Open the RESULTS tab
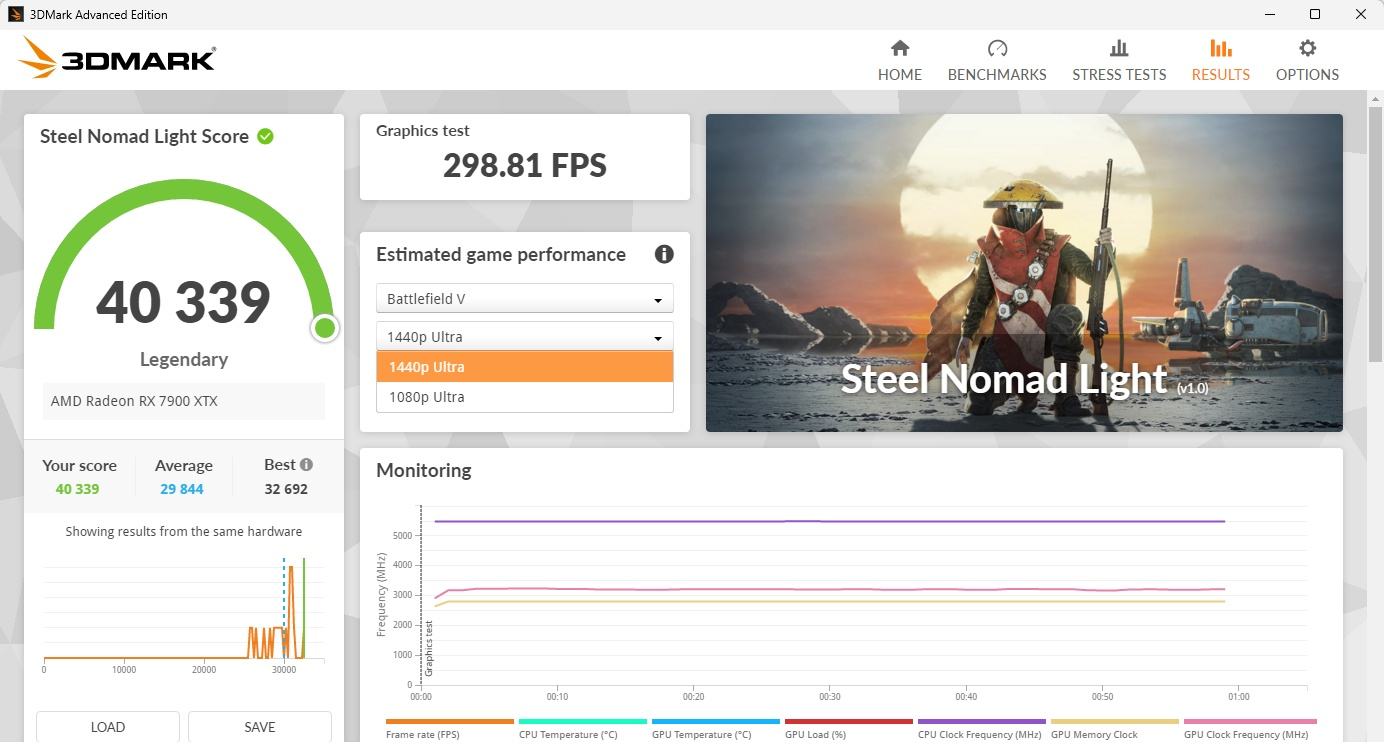The image size is (1384, 748). (x=1220, y=60)
